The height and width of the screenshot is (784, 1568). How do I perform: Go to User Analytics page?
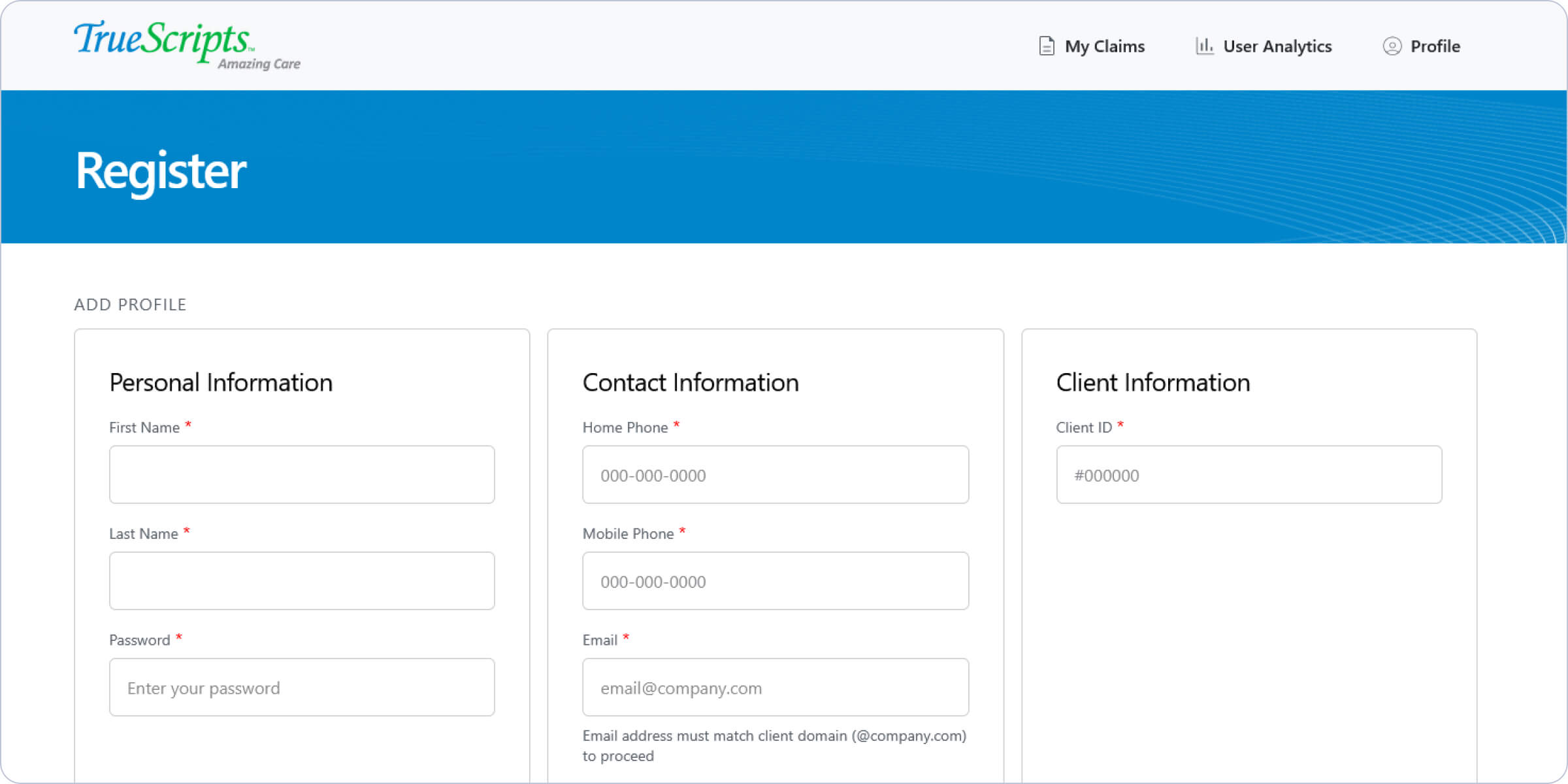pos(1277,46)
